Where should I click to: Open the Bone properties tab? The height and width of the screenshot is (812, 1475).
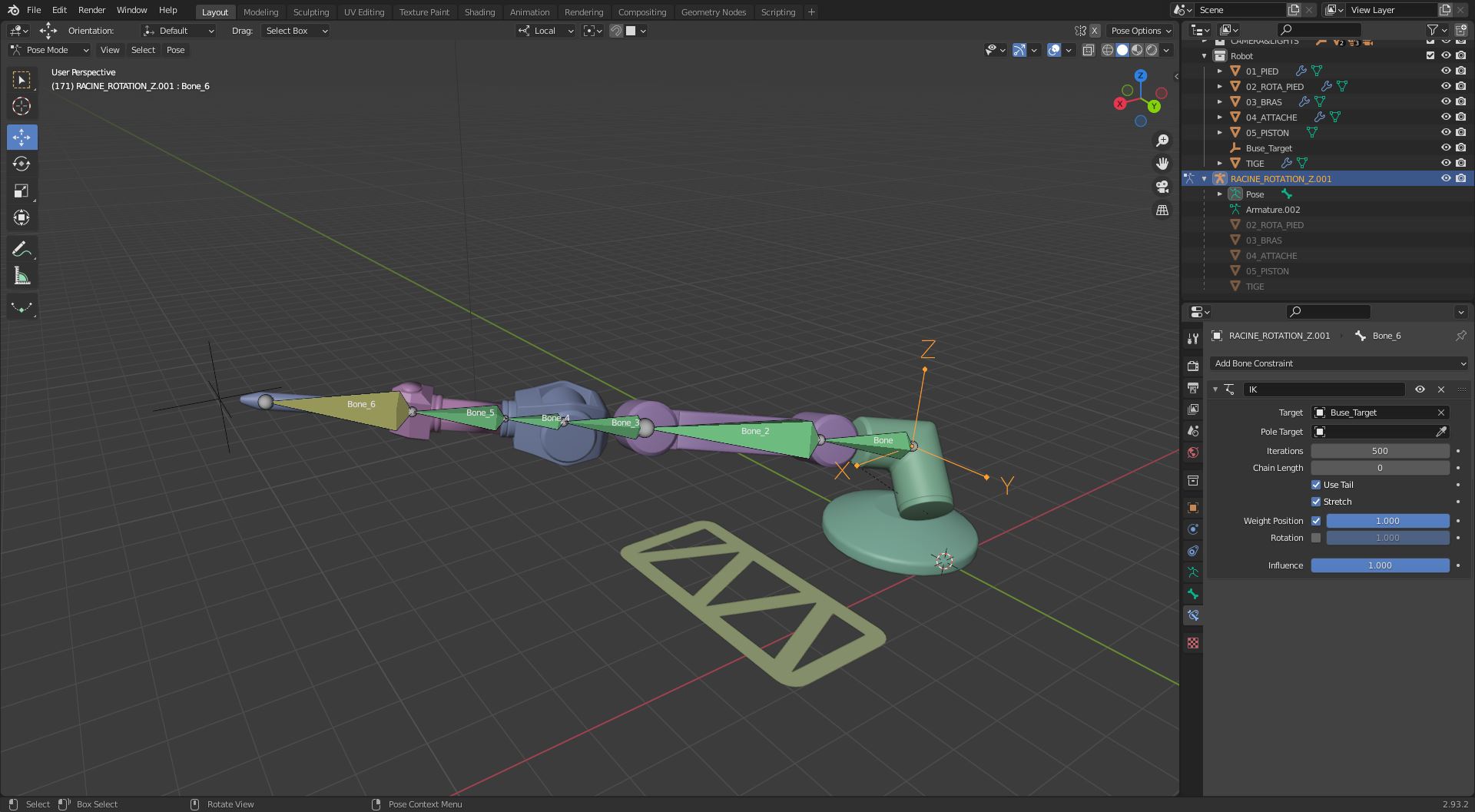point(1192,594)
